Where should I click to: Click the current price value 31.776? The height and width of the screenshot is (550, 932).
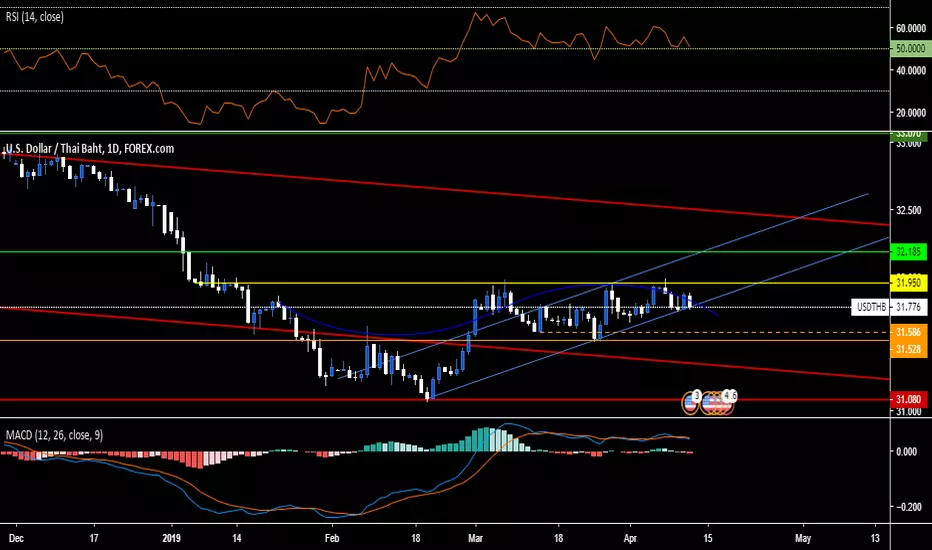[908, 307]
